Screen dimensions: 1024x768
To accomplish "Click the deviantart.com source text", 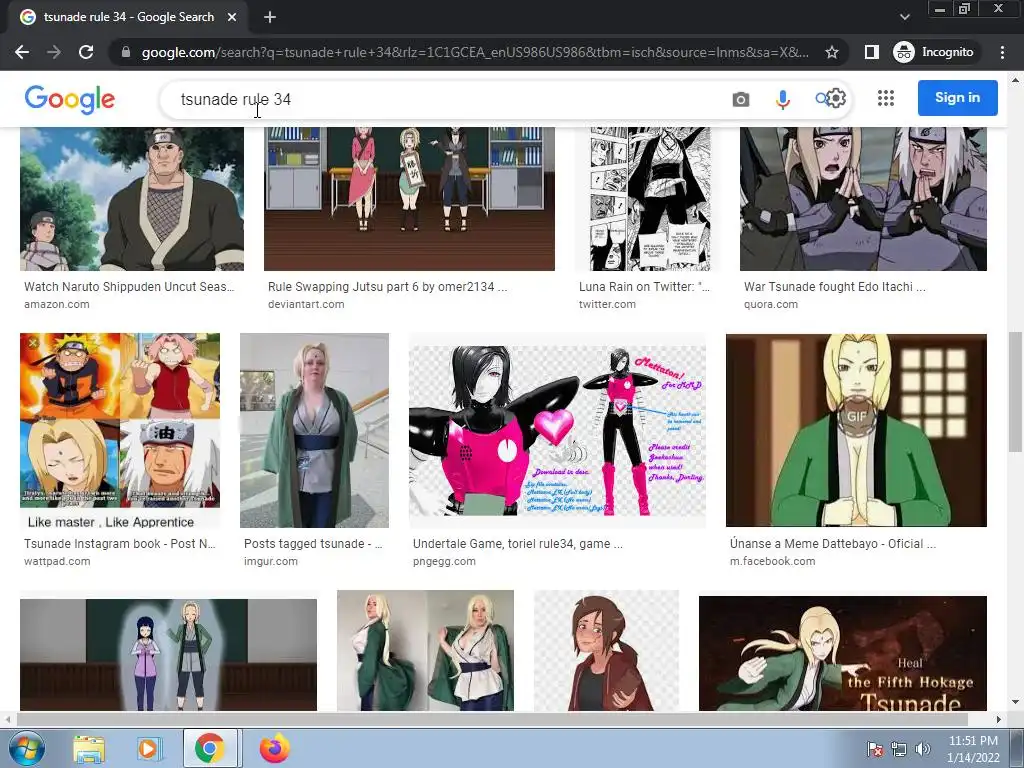I will coord(306,304).
